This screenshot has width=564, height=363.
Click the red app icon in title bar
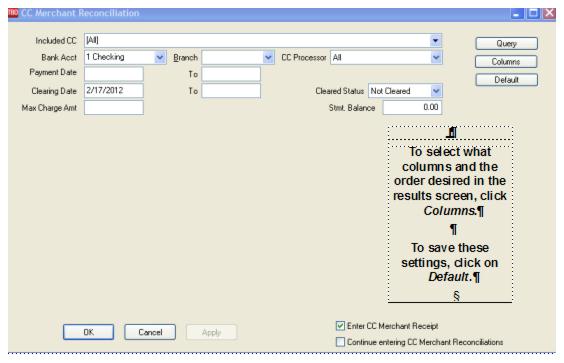(13, 13)
